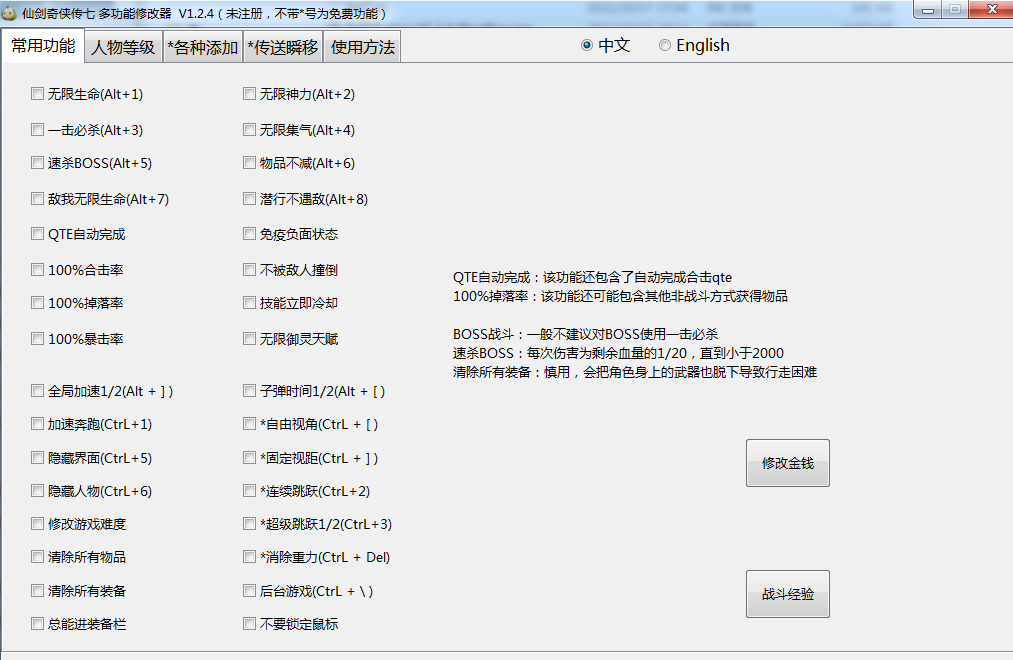
Task: Enable the 100%合击率 checkbox
Action: (x=37, y=270)
